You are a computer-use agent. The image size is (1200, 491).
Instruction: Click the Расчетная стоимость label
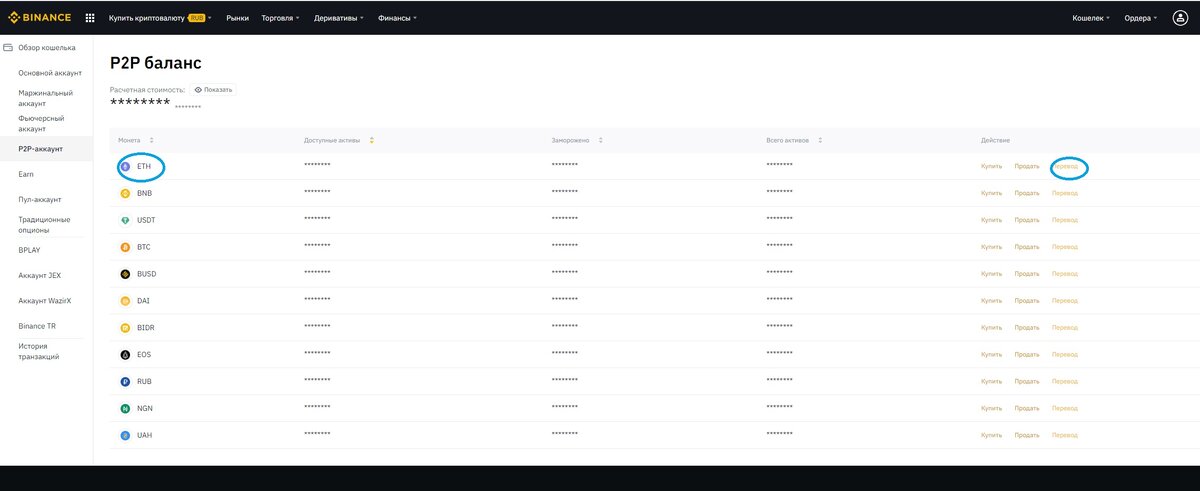pos(147,90)
